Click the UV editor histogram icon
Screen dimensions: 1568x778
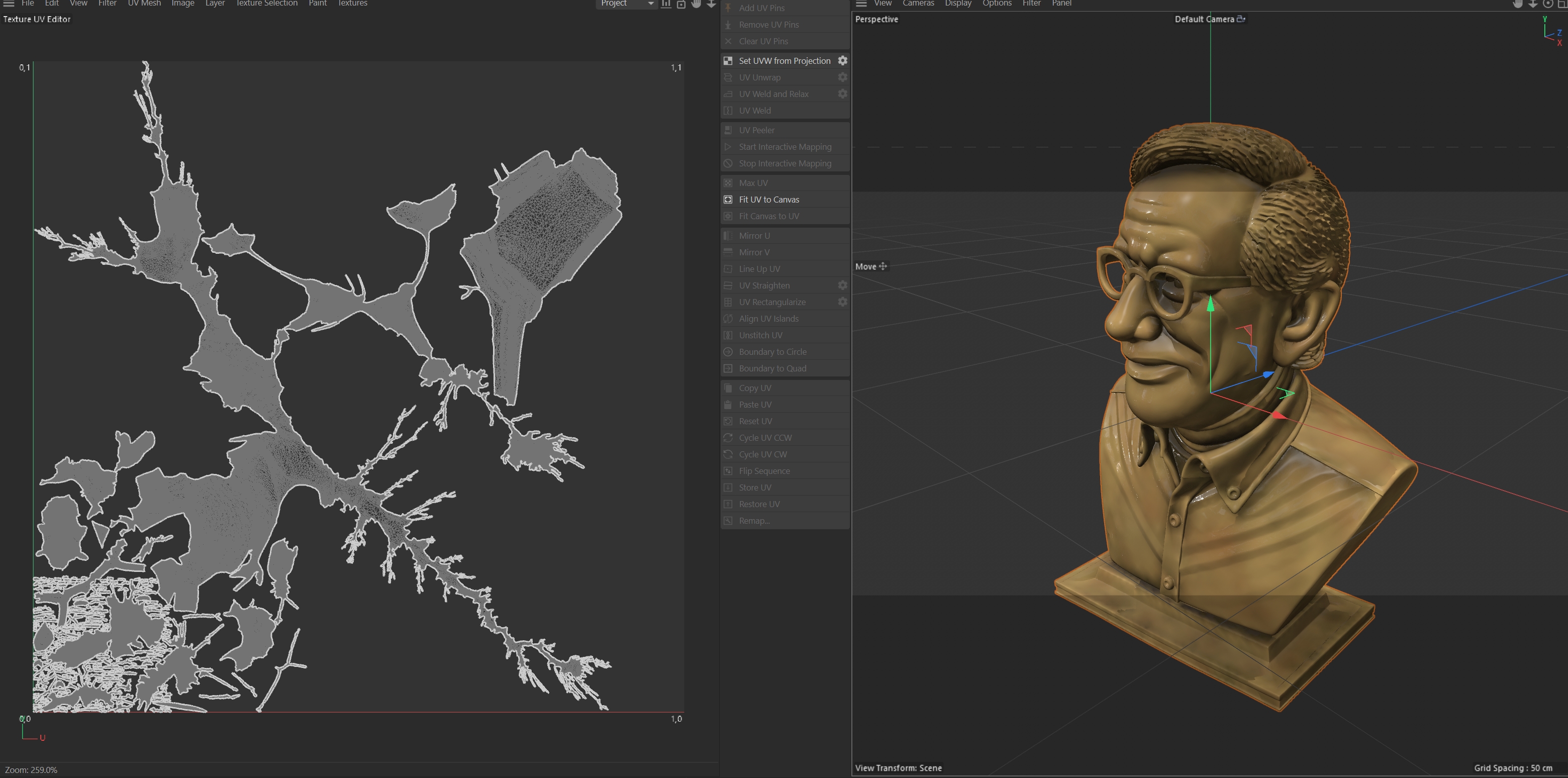point(666,4)
